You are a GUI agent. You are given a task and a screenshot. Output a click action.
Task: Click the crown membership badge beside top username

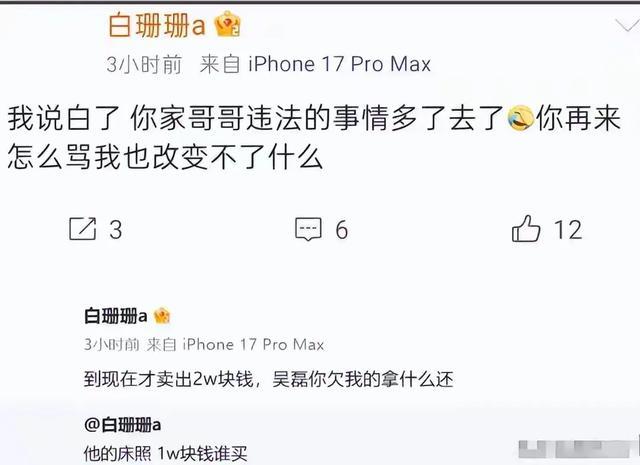228,24
